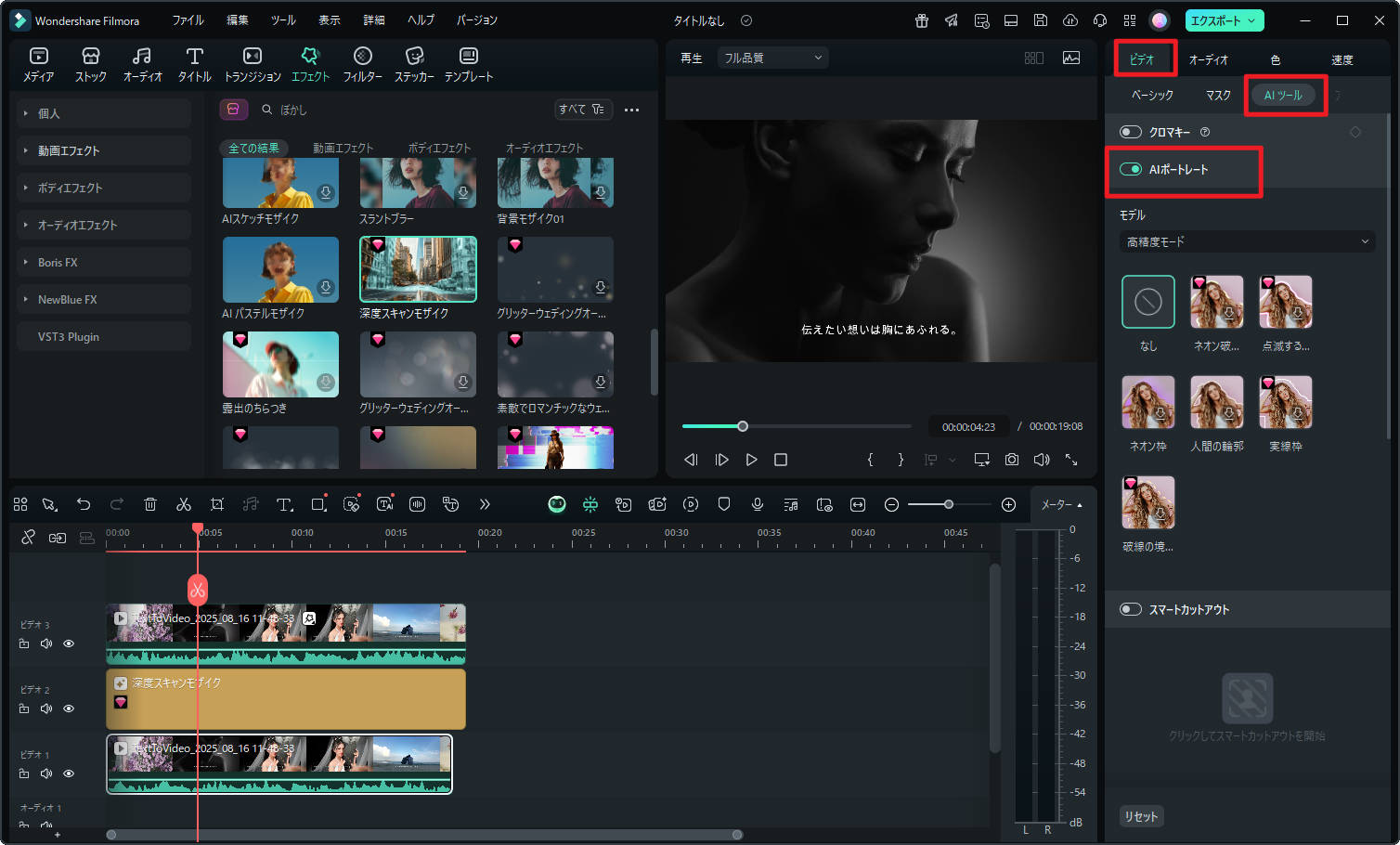Open the headset support icon
This screenshot has width=1400, height=845.
point(1100,20)
